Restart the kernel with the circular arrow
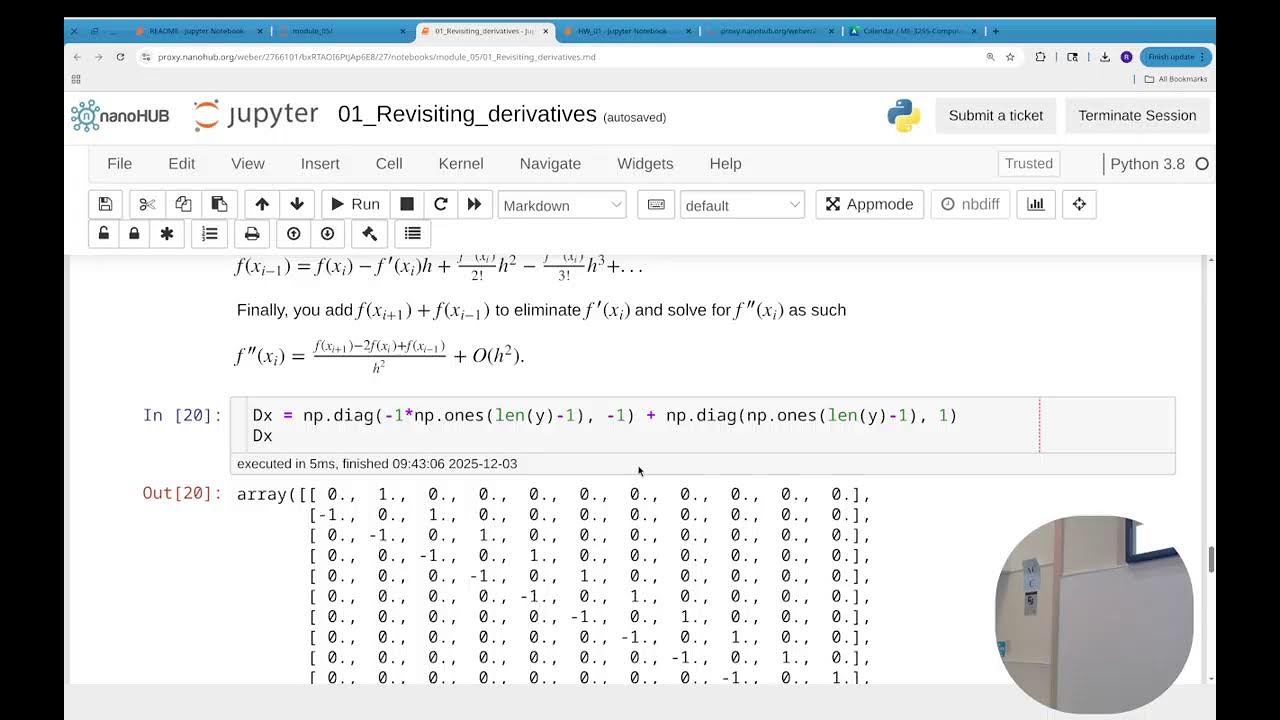Image resolution: width=1280 pixels, height=720 pixels. pyautogui.click(x=440, y=204)
